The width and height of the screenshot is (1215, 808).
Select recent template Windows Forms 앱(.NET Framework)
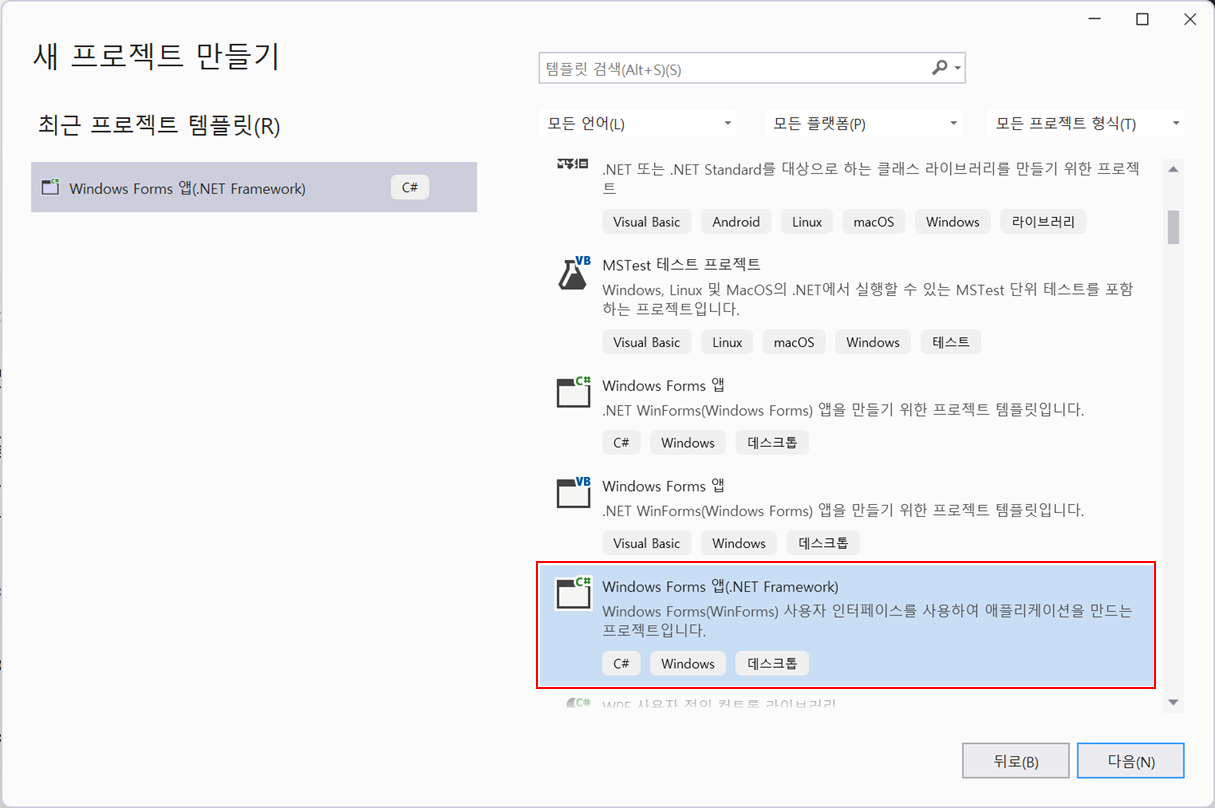[254, 187]
